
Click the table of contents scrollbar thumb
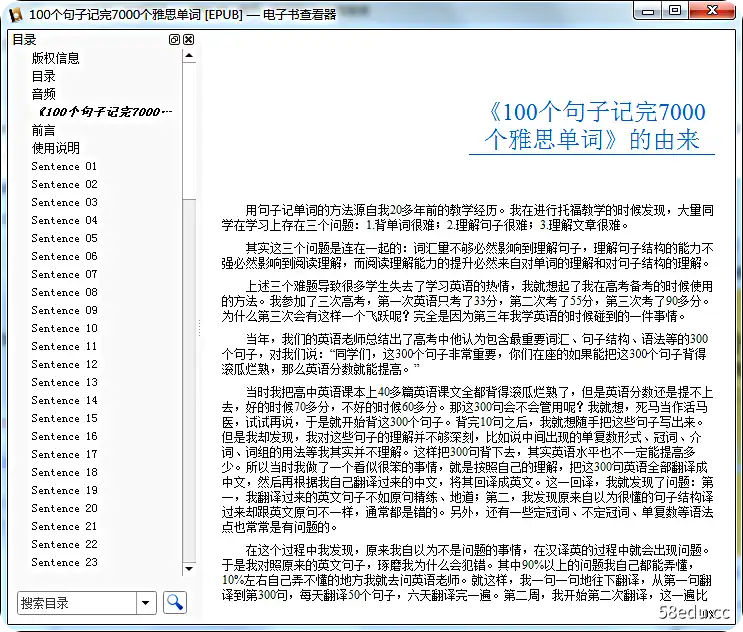click(x=189, y=131)
